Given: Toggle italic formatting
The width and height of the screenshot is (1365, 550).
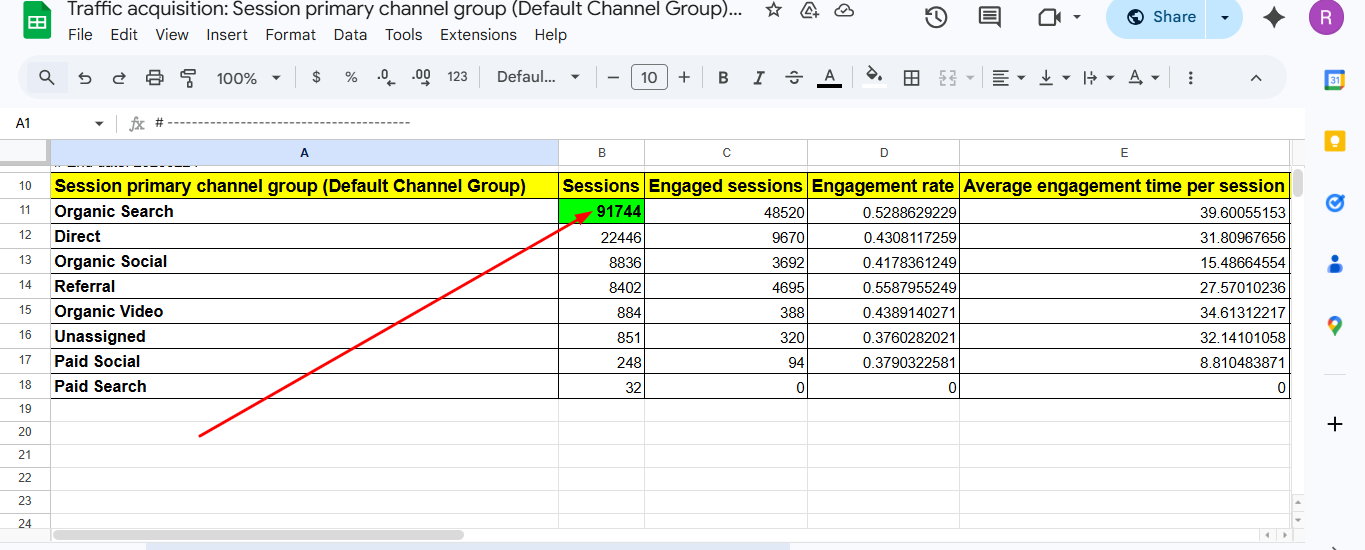Looking at the screenshot, I should (x=758, y=78).
